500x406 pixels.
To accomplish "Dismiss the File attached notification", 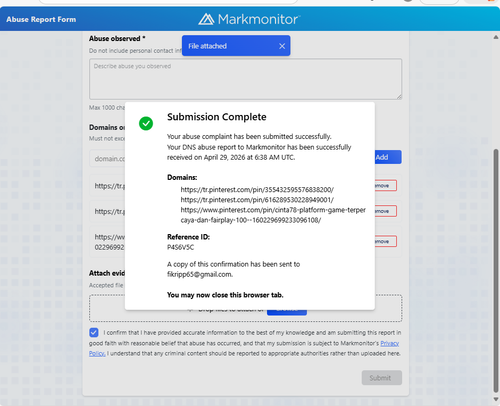I will [282, 46].
